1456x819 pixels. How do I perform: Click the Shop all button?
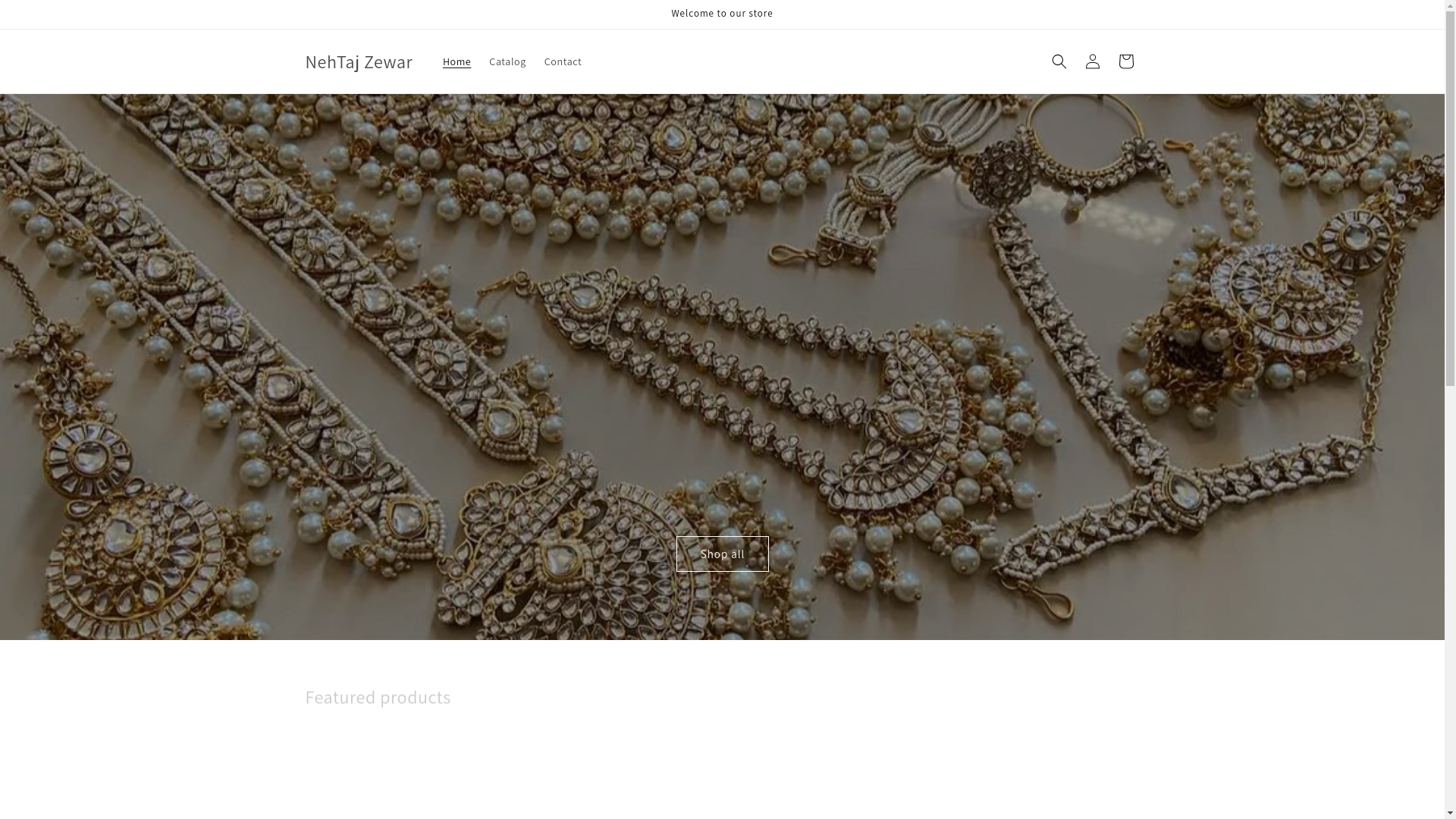point(722,554)
